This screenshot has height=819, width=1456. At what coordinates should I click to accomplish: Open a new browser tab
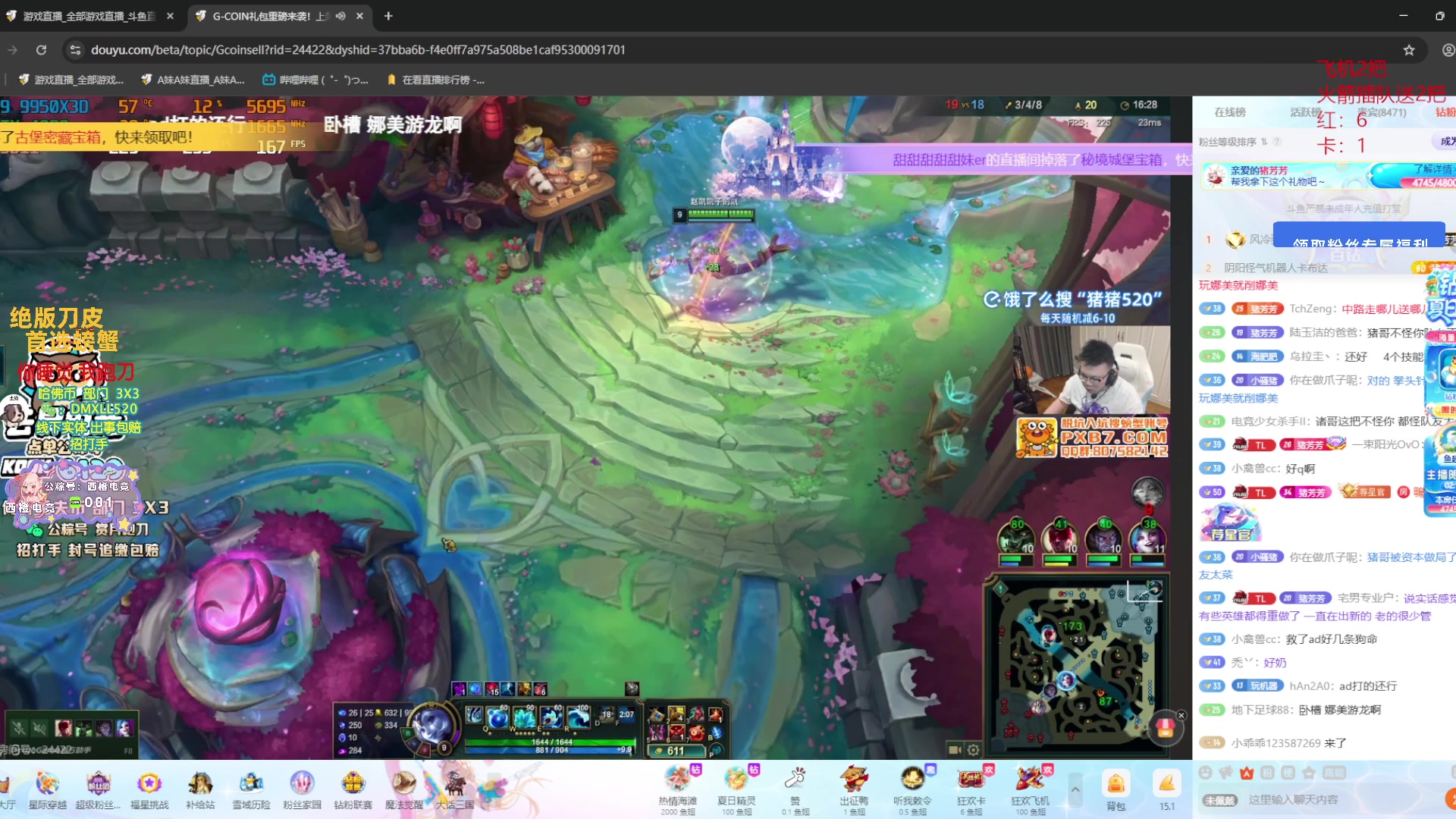(x=388, y=16)
